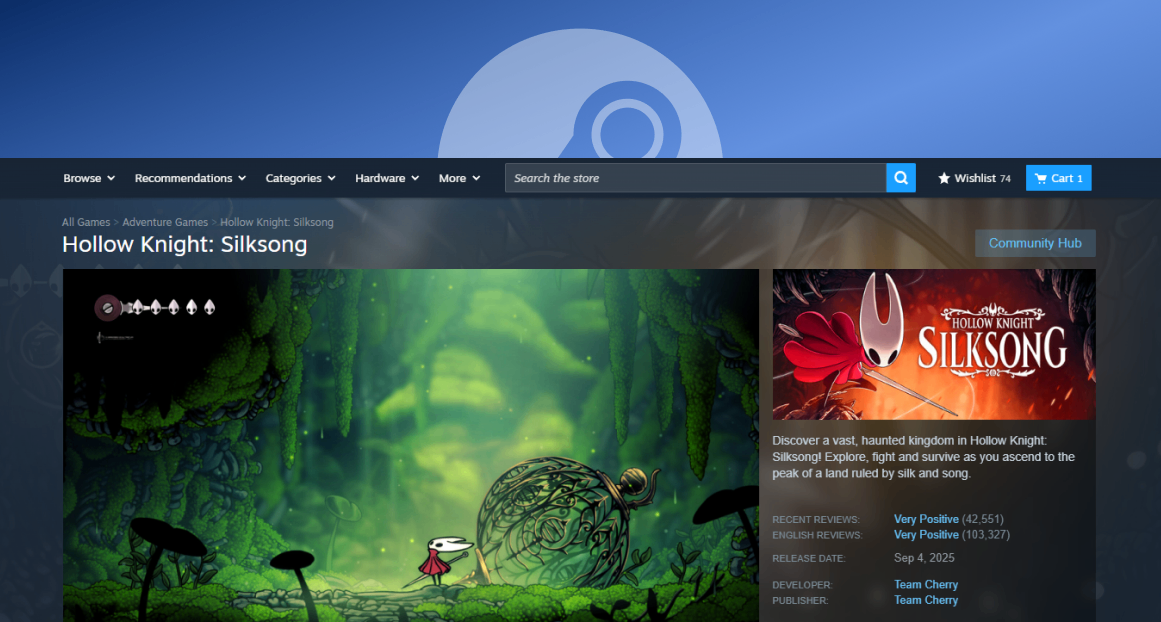Open the shopping Cart

coord(1058,178)
